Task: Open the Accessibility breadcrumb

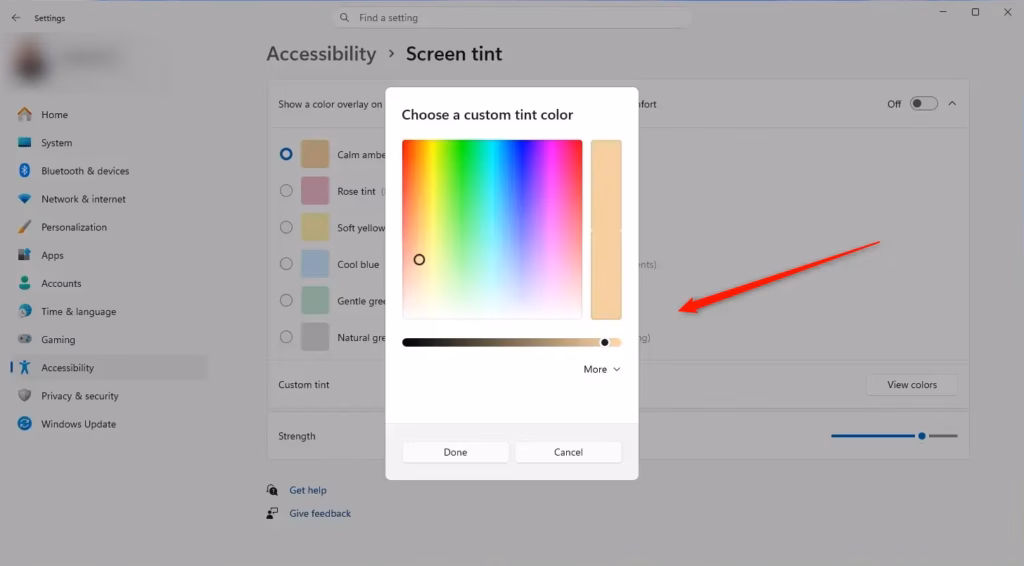Action: click(321, 54)
